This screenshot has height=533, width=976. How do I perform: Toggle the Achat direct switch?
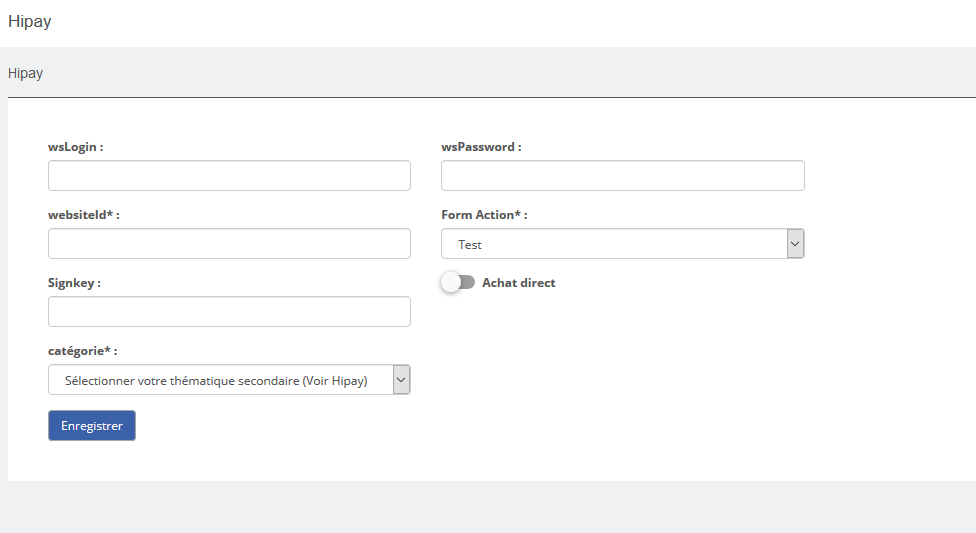(458, 283)
